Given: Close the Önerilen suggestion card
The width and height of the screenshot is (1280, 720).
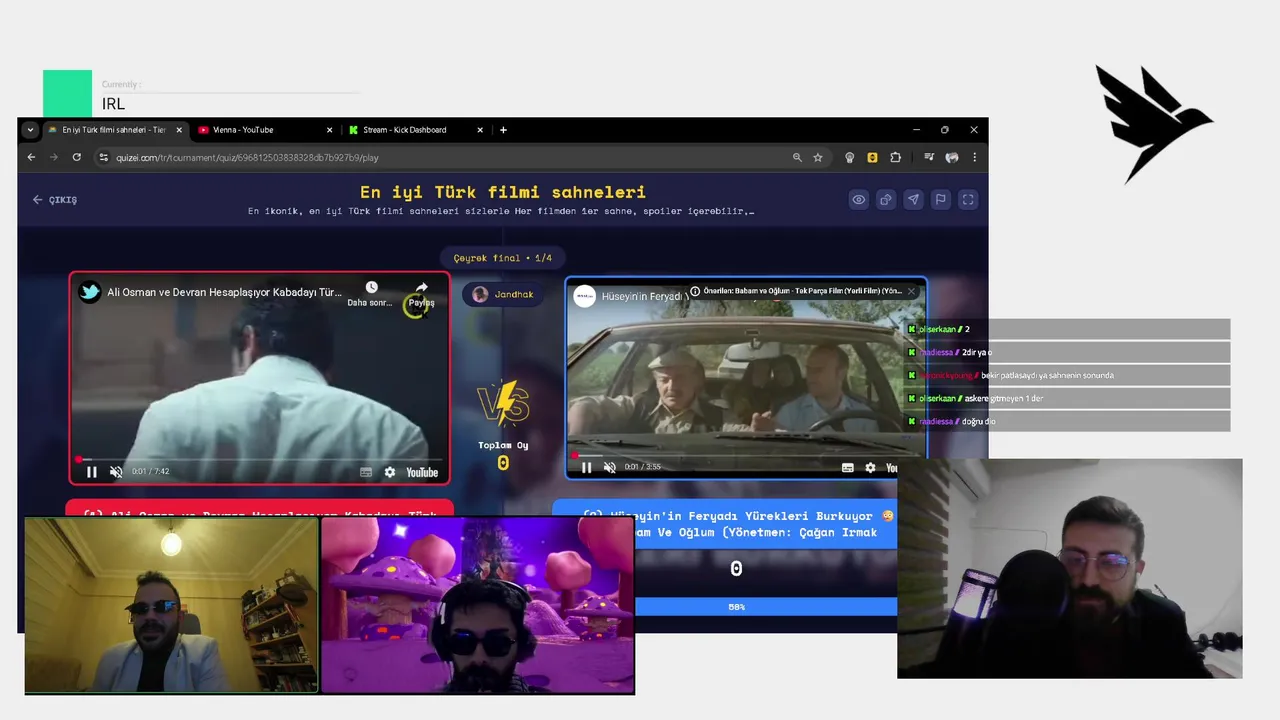Looking at the screenshot, I should [911, 291].
